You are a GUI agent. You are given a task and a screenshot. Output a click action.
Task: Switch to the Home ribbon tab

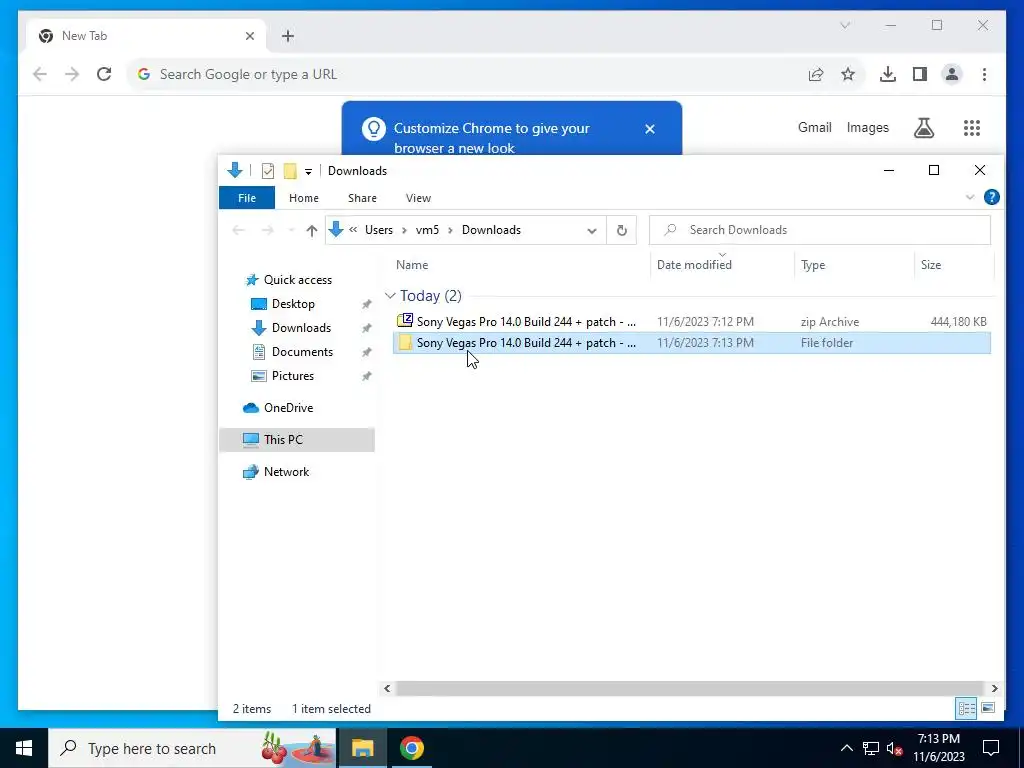tap(304, 198)
